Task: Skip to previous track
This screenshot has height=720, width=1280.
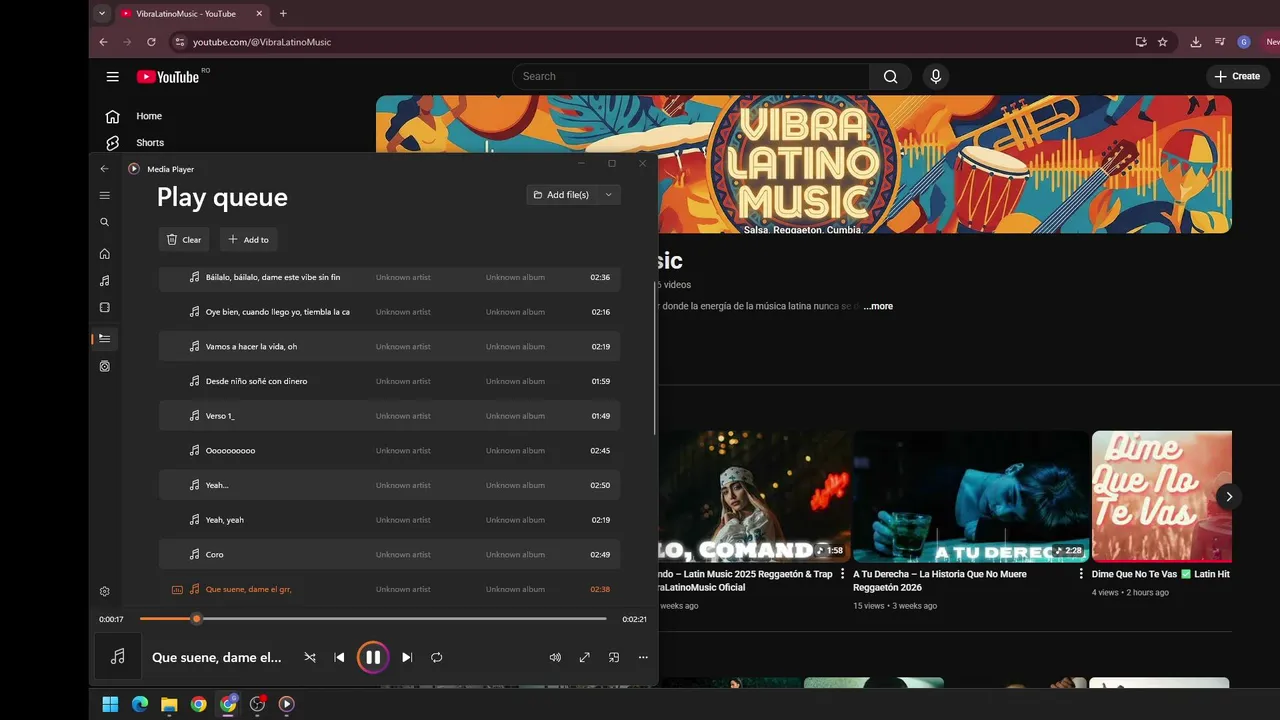Action: tap(339, 657)
